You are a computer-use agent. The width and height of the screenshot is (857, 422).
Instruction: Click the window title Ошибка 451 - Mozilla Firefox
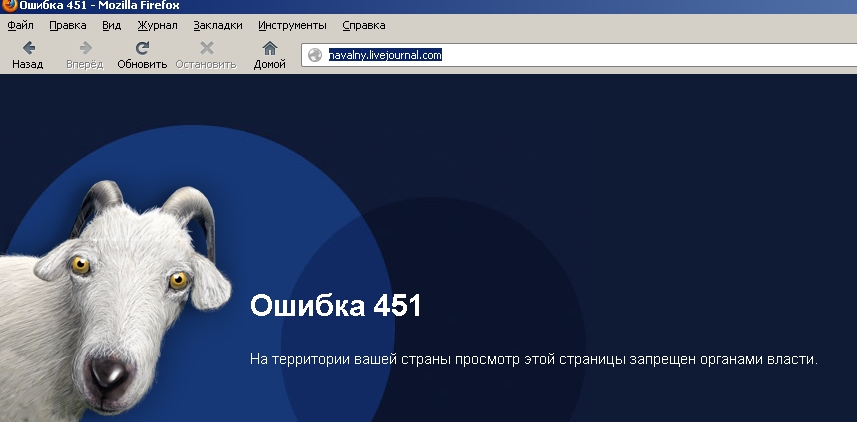point(99,6)
